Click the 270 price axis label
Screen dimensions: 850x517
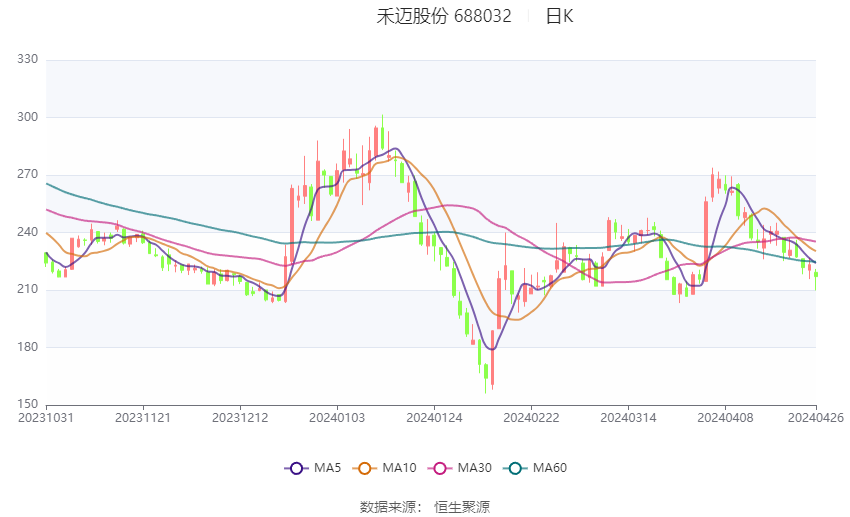tap(28, 175)
